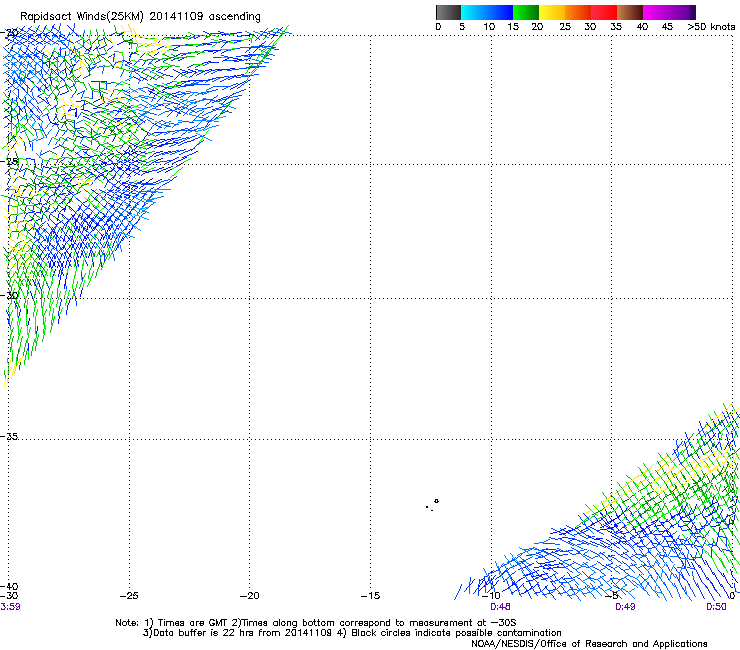Click the longitude label '-20' on the bottom axis
The width and height of the screenshot is (740, 650).
(250, 596)
